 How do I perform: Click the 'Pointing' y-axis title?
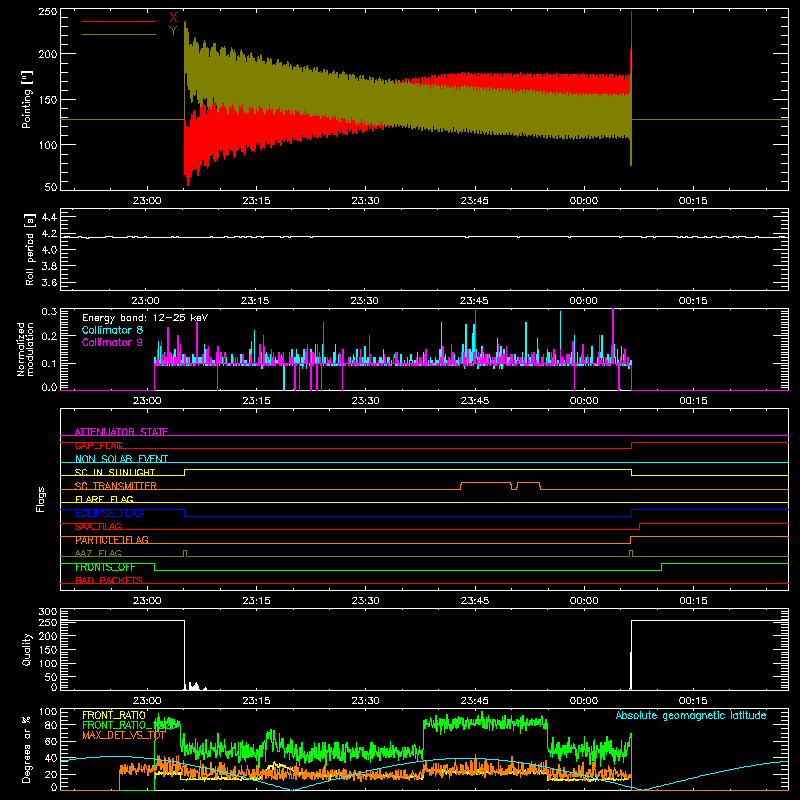coord(27,99)
